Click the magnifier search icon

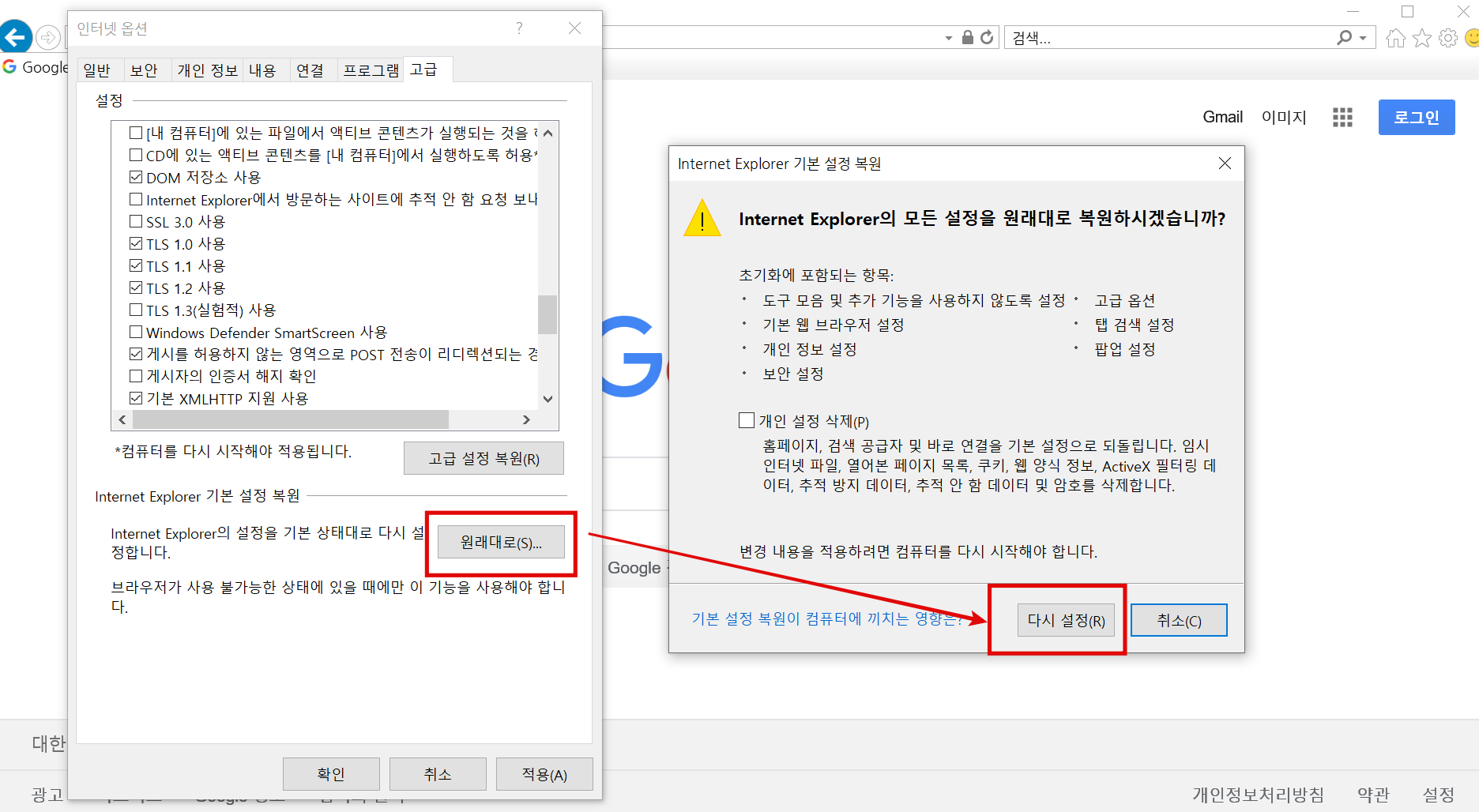pyautogui.click(x=1344, y=37)
